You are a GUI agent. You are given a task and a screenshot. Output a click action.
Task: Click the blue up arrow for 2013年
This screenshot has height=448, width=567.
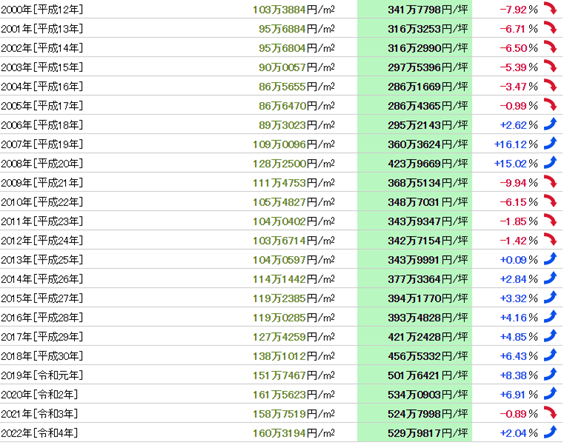pos(550,259)
